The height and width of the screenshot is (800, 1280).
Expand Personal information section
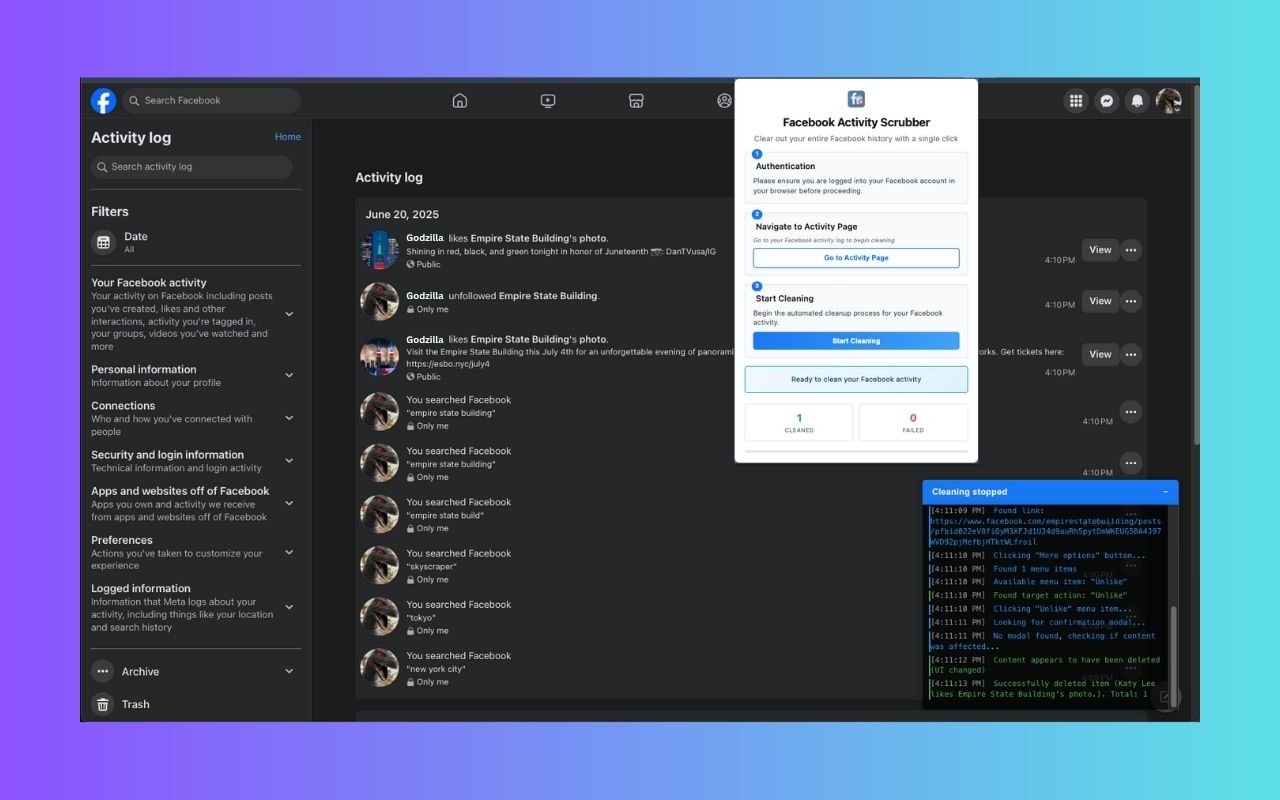289,375
